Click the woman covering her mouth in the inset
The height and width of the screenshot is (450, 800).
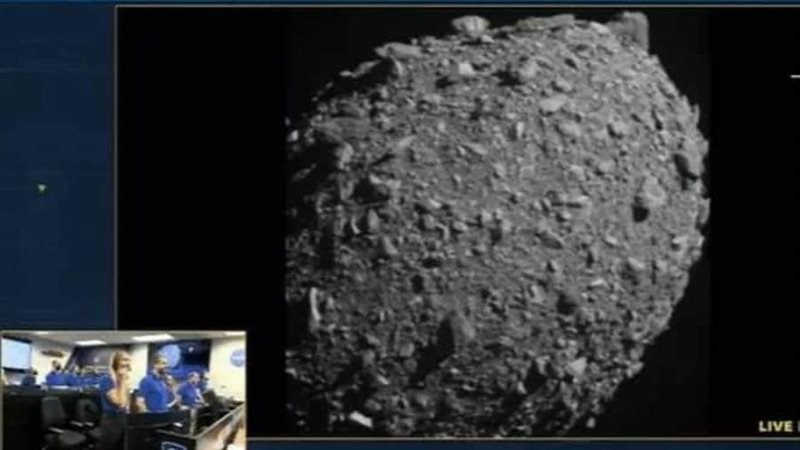pos(120,382)
